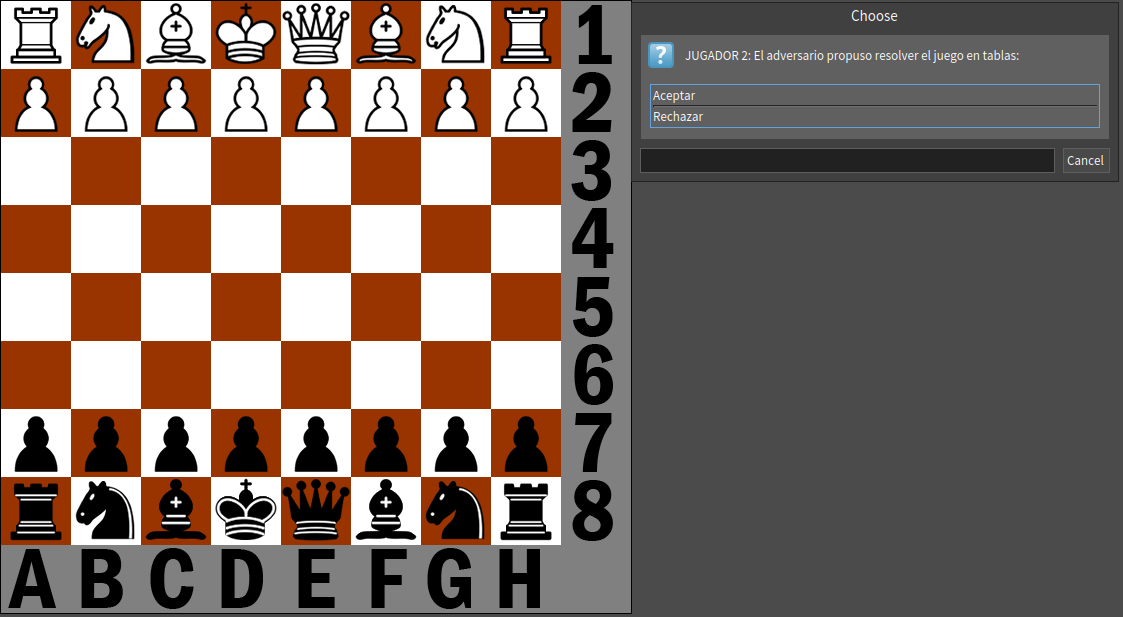This screenshot has height=617, width=1123.
Task: Click the Cancel button
Action: (1086, 160)
